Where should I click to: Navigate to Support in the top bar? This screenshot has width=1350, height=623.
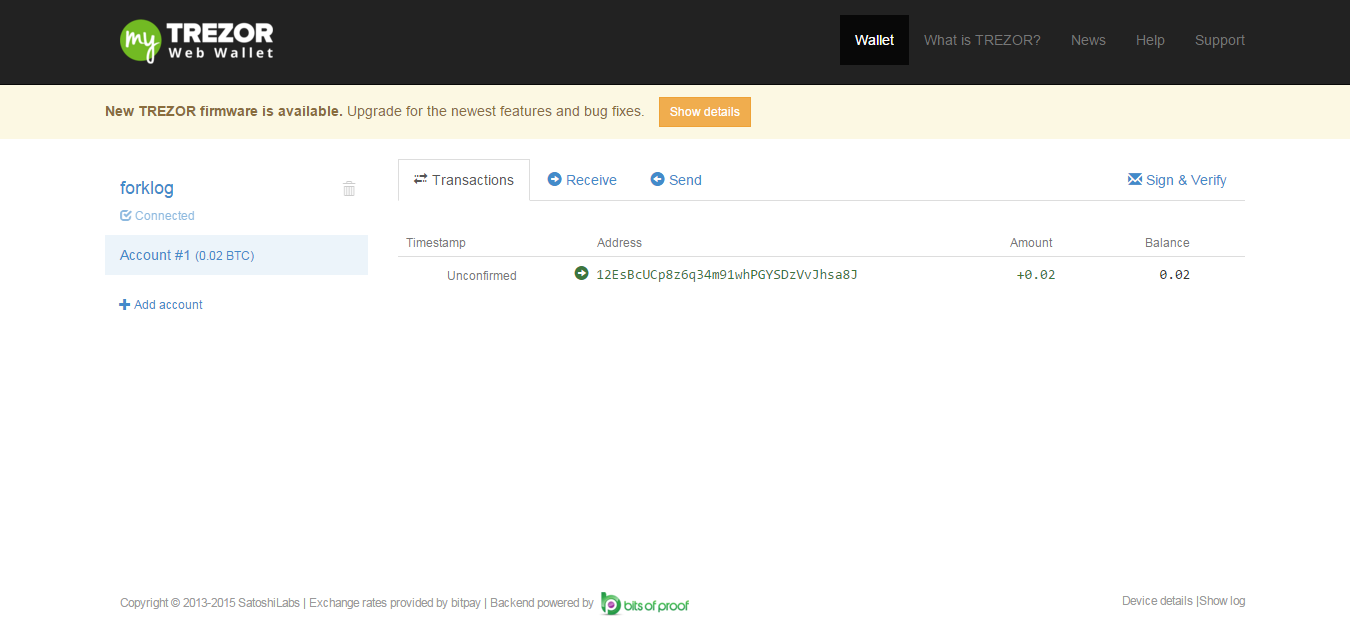tap(1220, 40)
